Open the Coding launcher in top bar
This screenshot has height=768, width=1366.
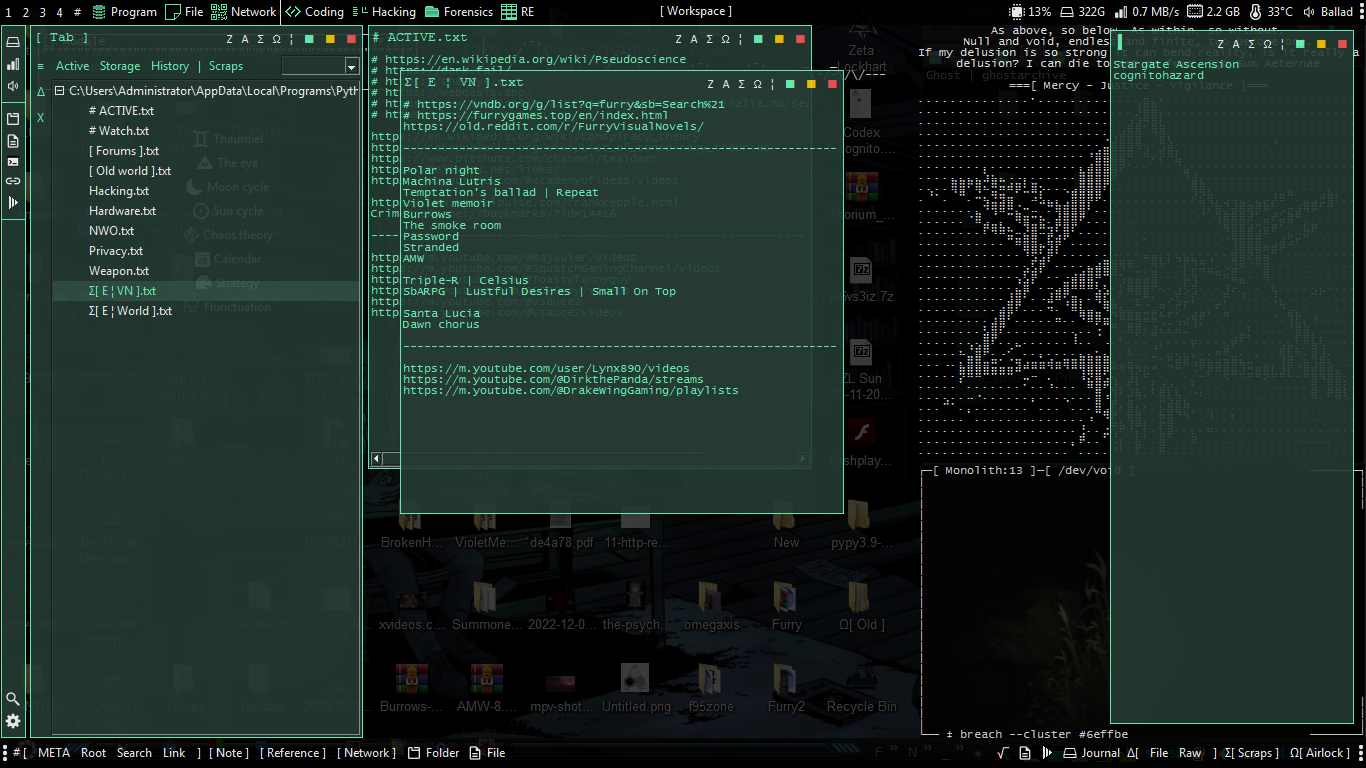[x=314, y=12]
